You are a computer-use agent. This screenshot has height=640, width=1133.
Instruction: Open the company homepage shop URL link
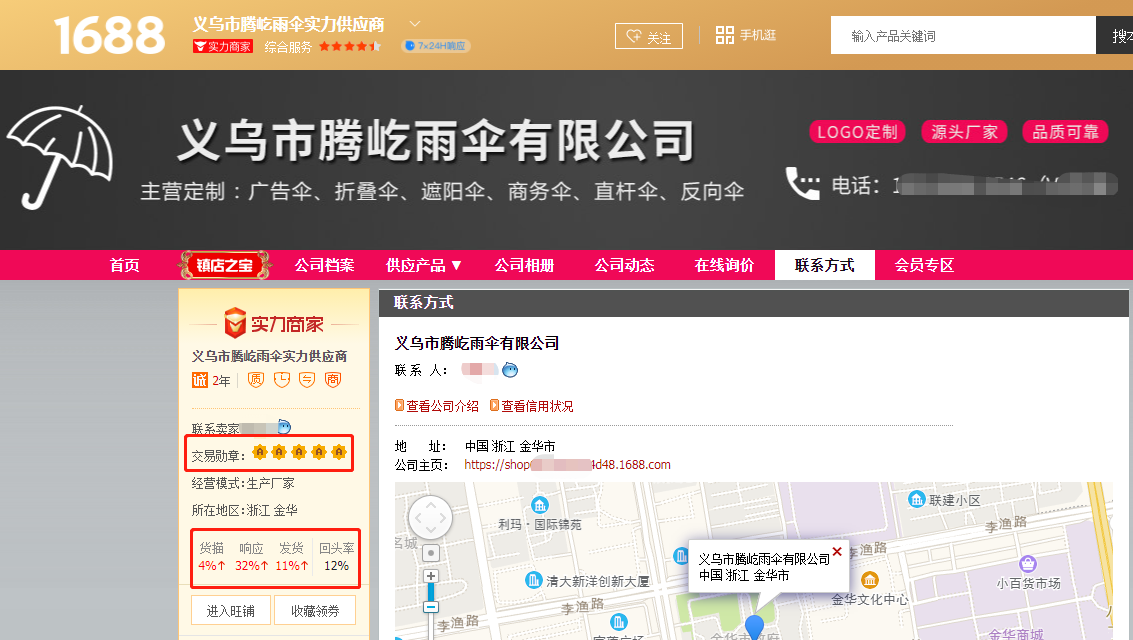click(x=567, y=464)
